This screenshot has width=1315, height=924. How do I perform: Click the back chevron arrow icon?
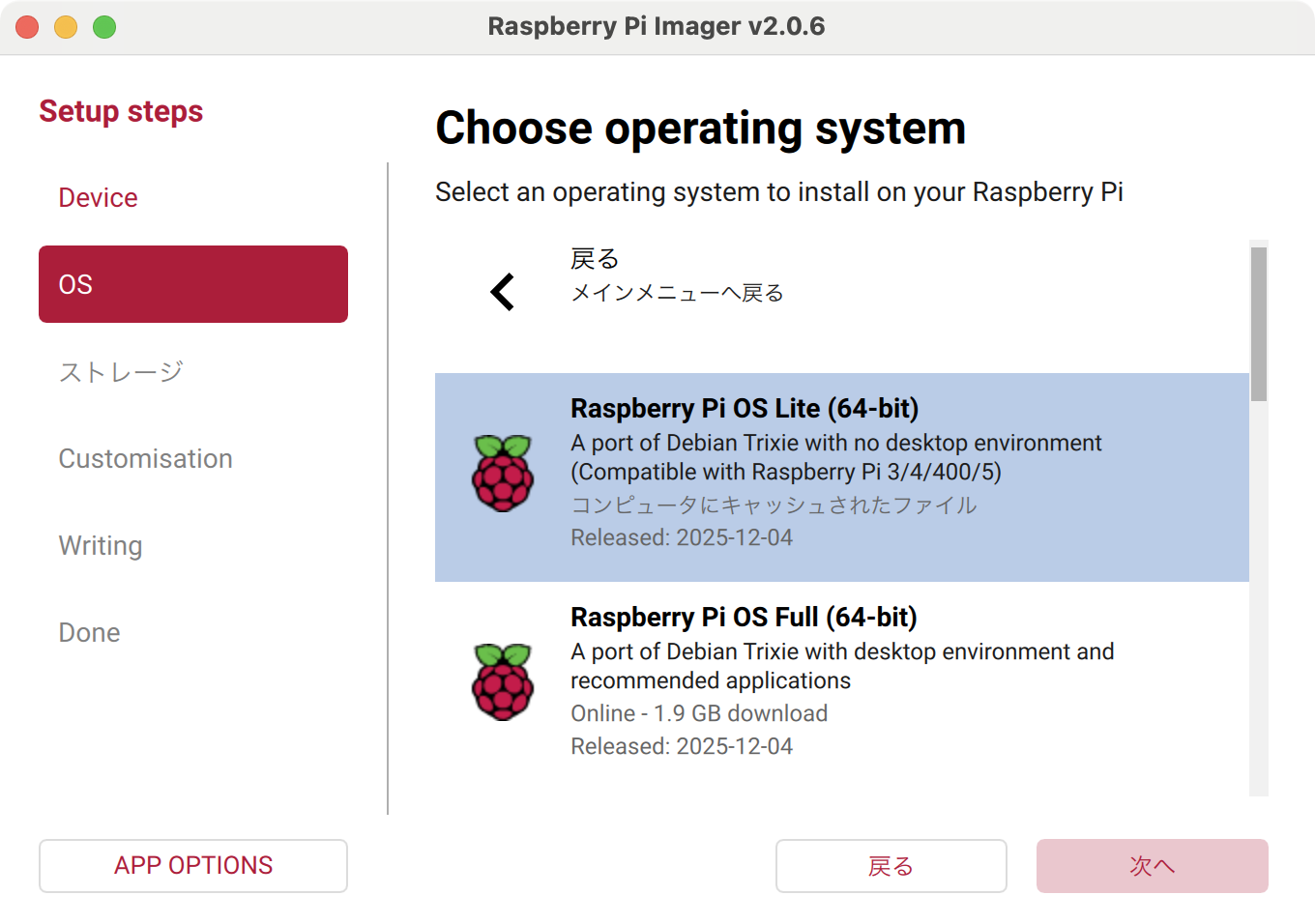click(502, 291)
